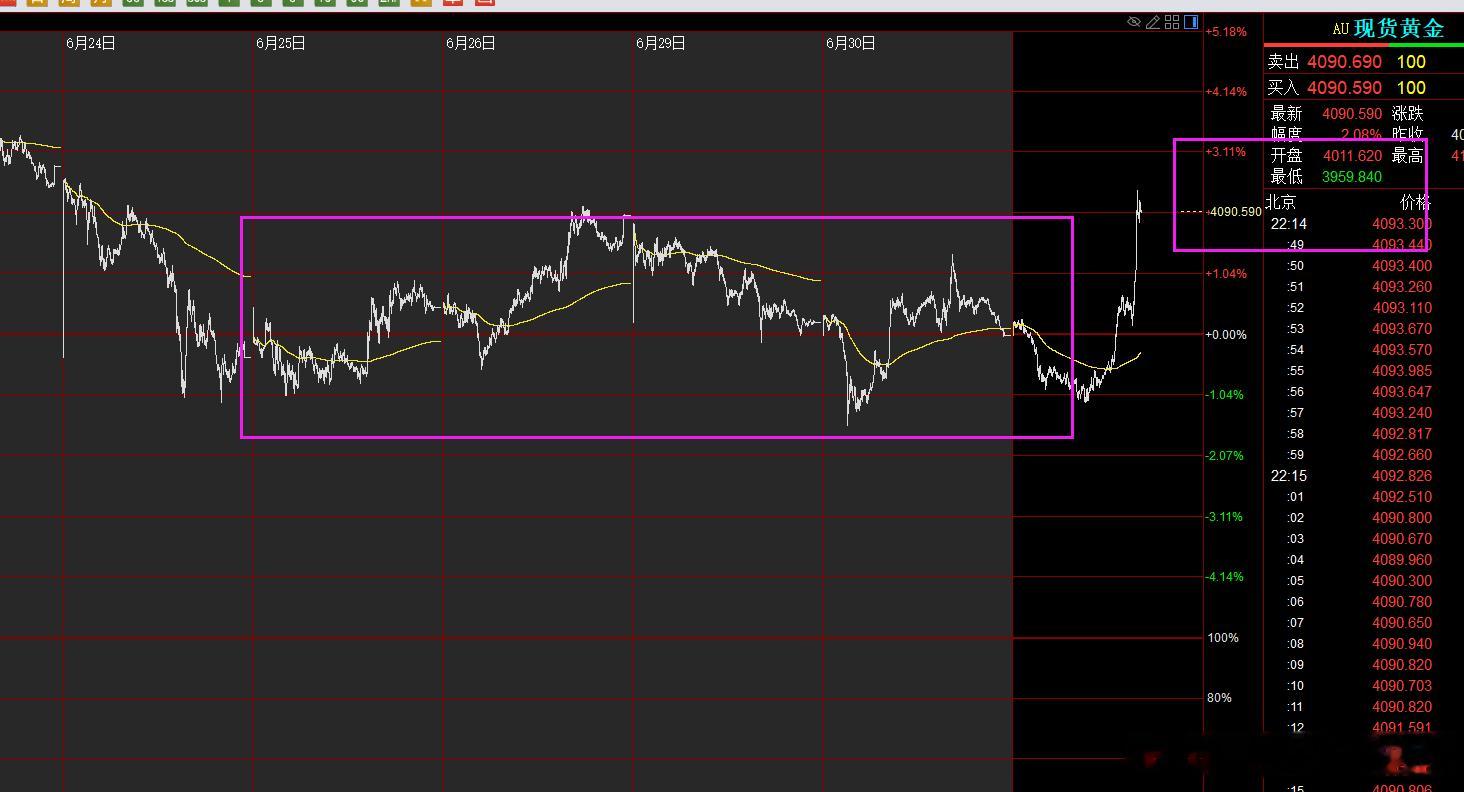Click the -4.14% axis label

(x=1227, y=577)
